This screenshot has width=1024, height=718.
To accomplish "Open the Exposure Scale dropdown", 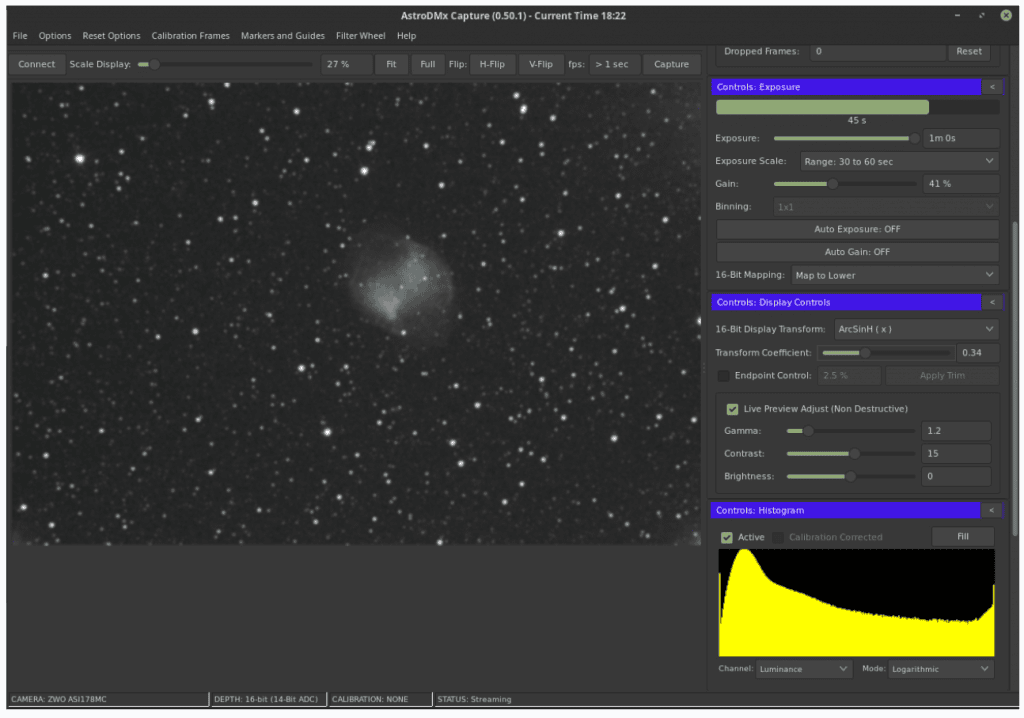I will click(x=898, y=161).
